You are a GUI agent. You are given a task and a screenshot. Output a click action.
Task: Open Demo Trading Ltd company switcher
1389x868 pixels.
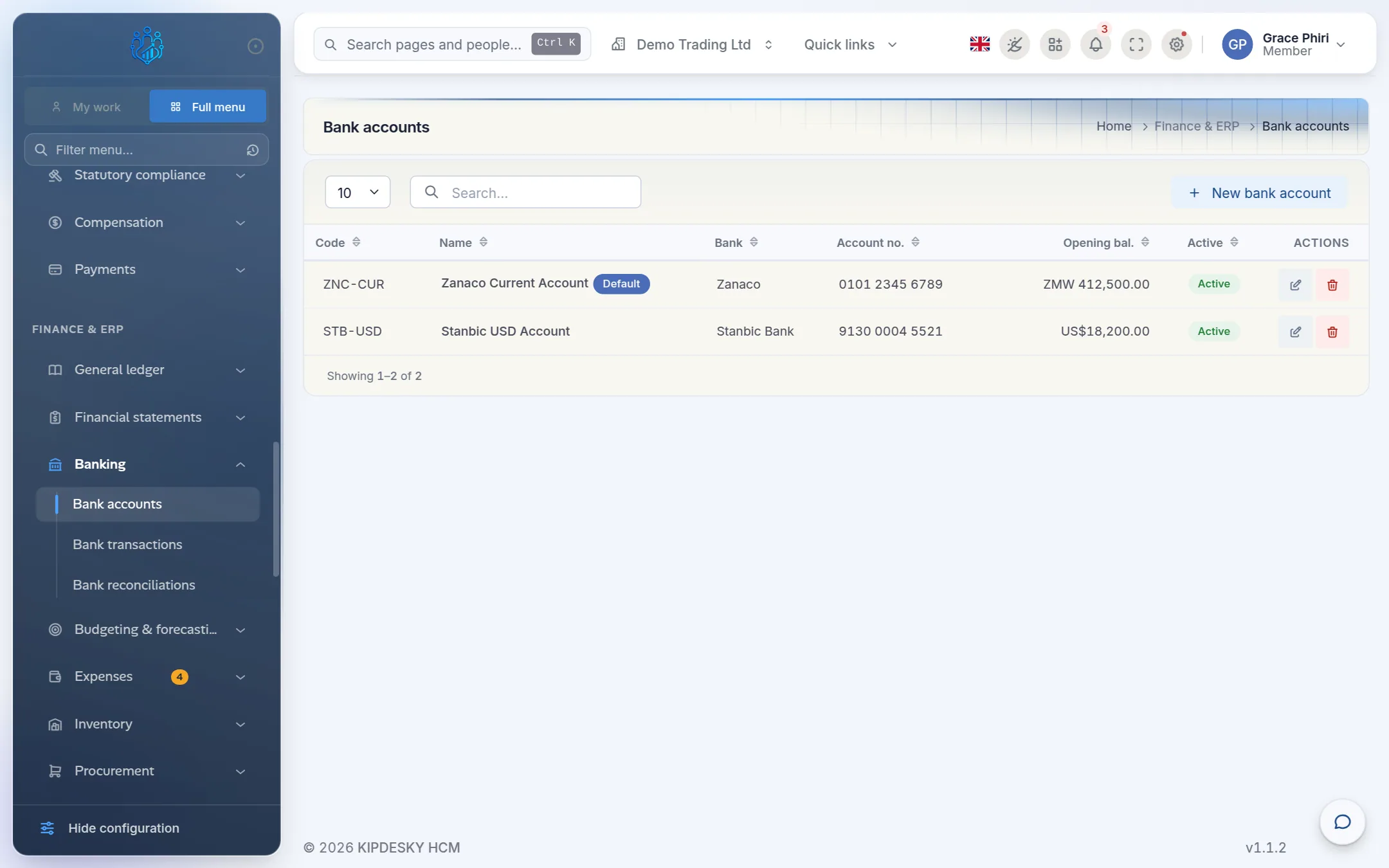point(692,44)
